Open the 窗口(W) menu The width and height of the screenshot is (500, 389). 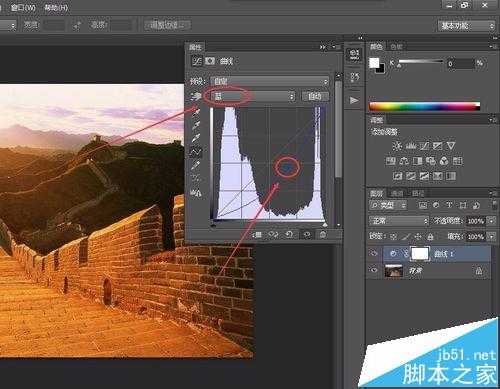(x=23, y=7)
